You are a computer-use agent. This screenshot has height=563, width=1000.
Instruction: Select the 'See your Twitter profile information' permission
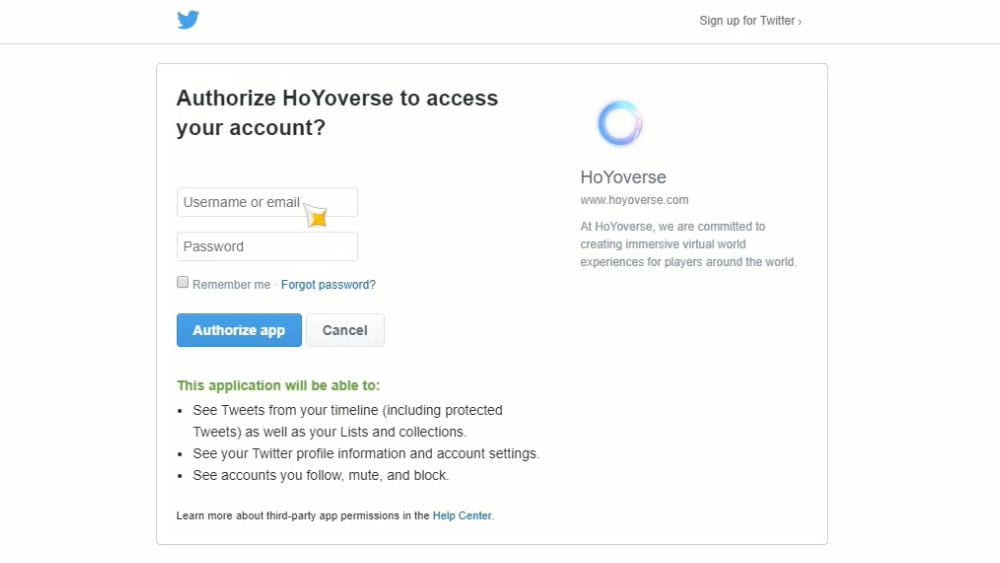[366, 454]
